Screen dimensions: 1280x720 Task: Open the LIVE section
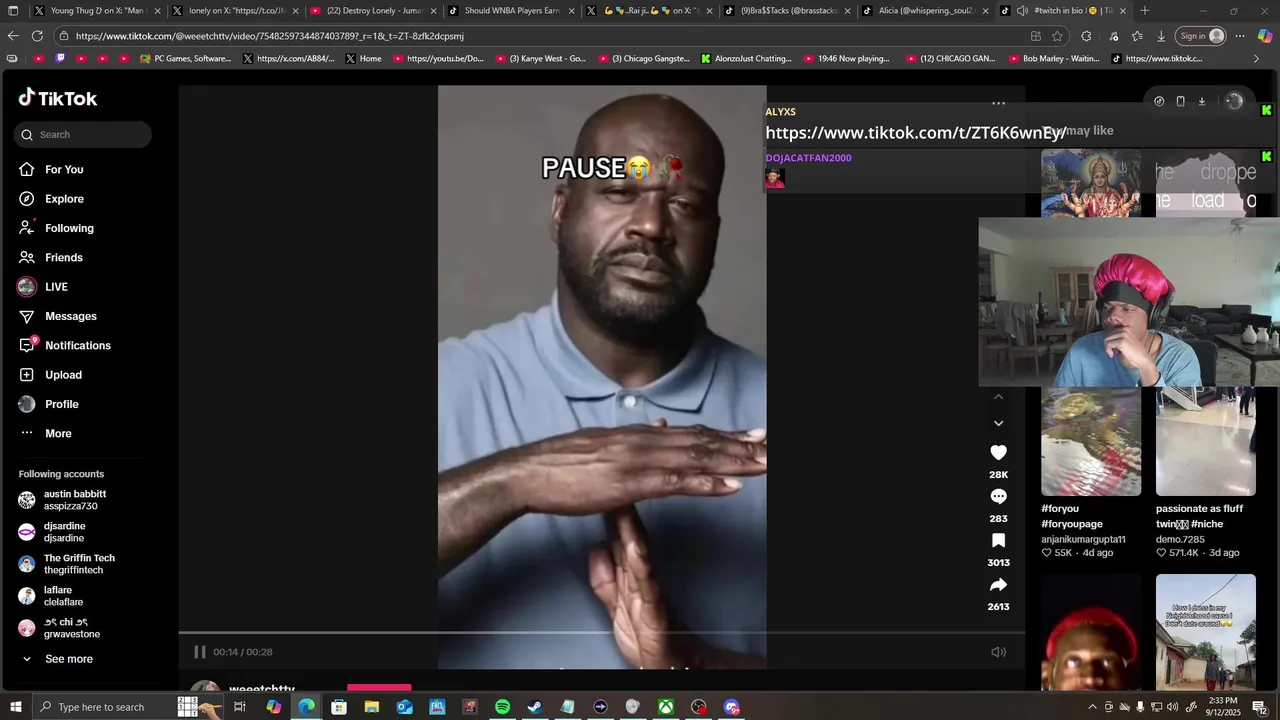(56, 287)
